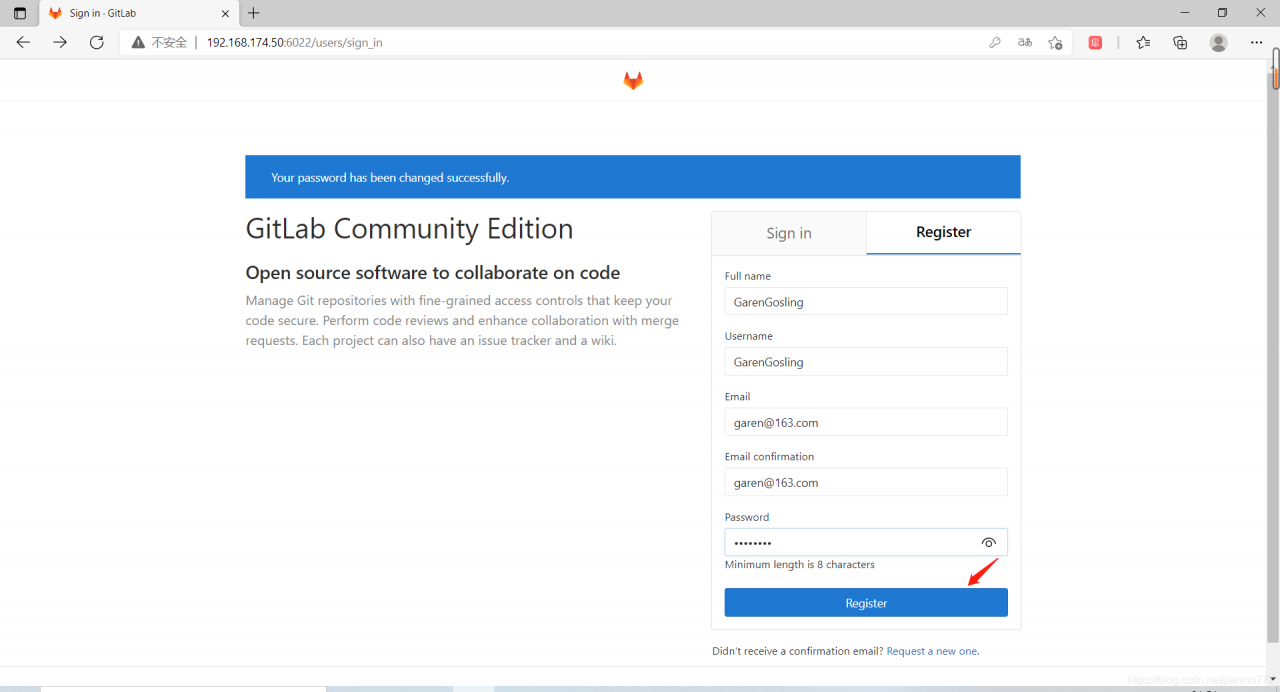Reload the sign-in page
1280x692 pixels.
click(x=97, y=42)
